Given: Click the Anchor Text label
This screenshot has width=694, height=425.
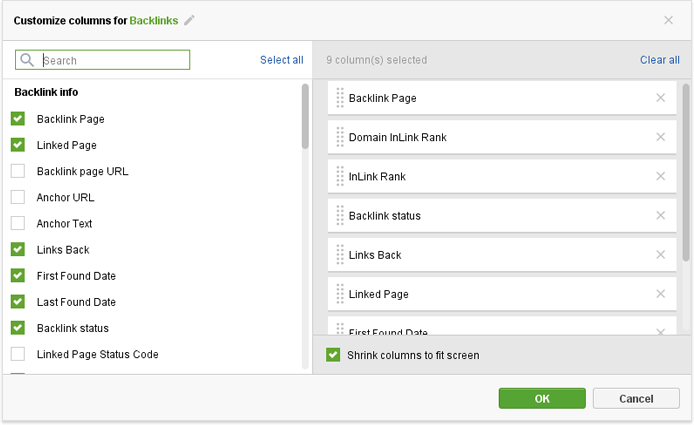Looking at the screenshot, I should [64, 224].
